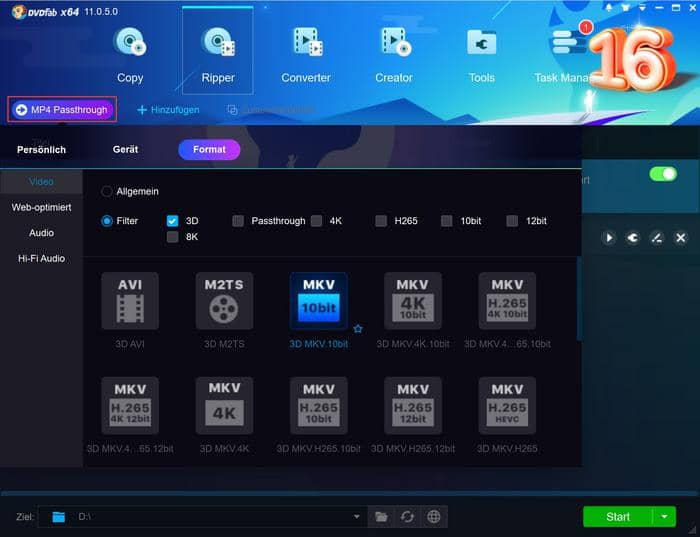This screenshot has width=700, height=537.
Task: Open the advanced settings wrench icon
Action: click(x=633, y=237)
